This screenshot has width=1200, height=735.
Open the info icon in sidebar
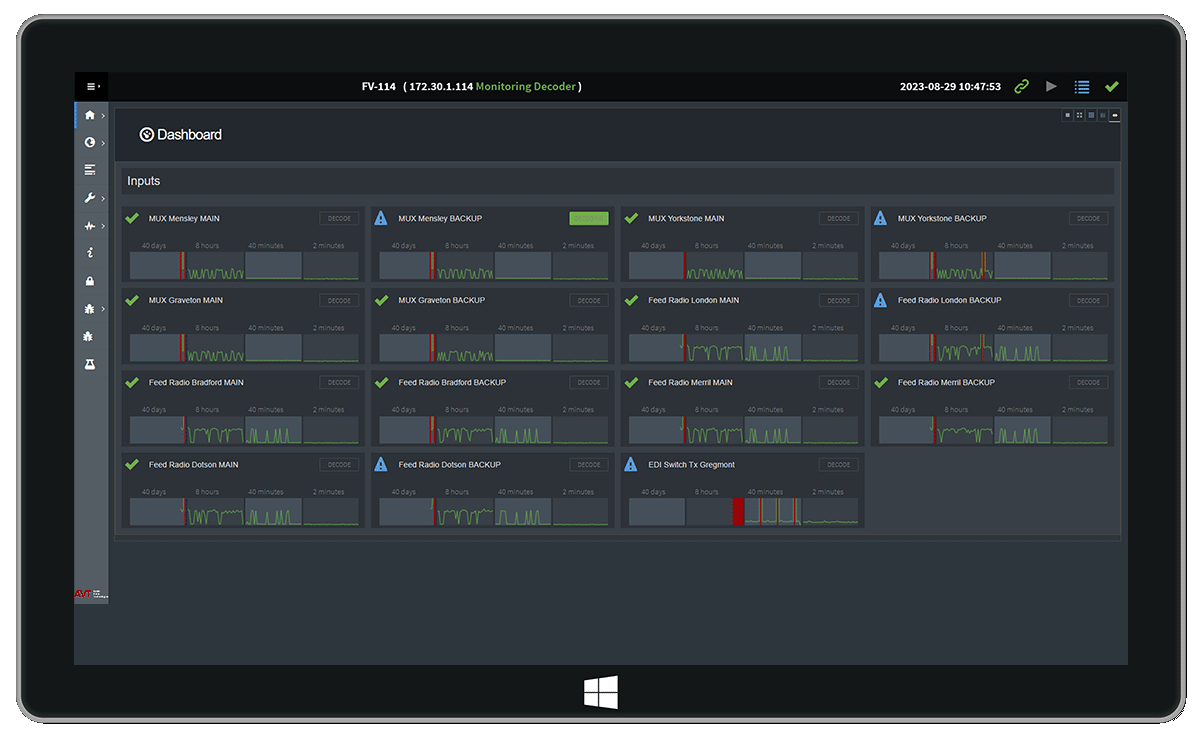pos(90,253)
